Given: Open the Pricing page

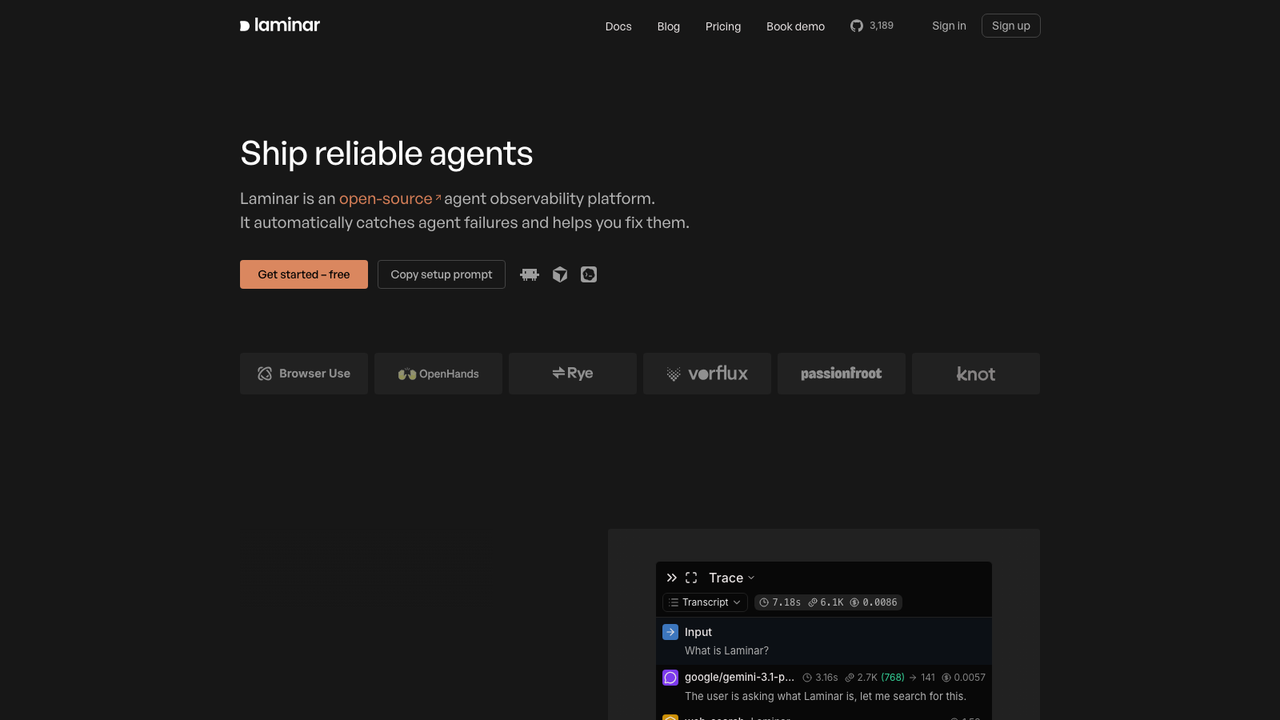Looking at the screenshot, I should click(x=723, y=26).
